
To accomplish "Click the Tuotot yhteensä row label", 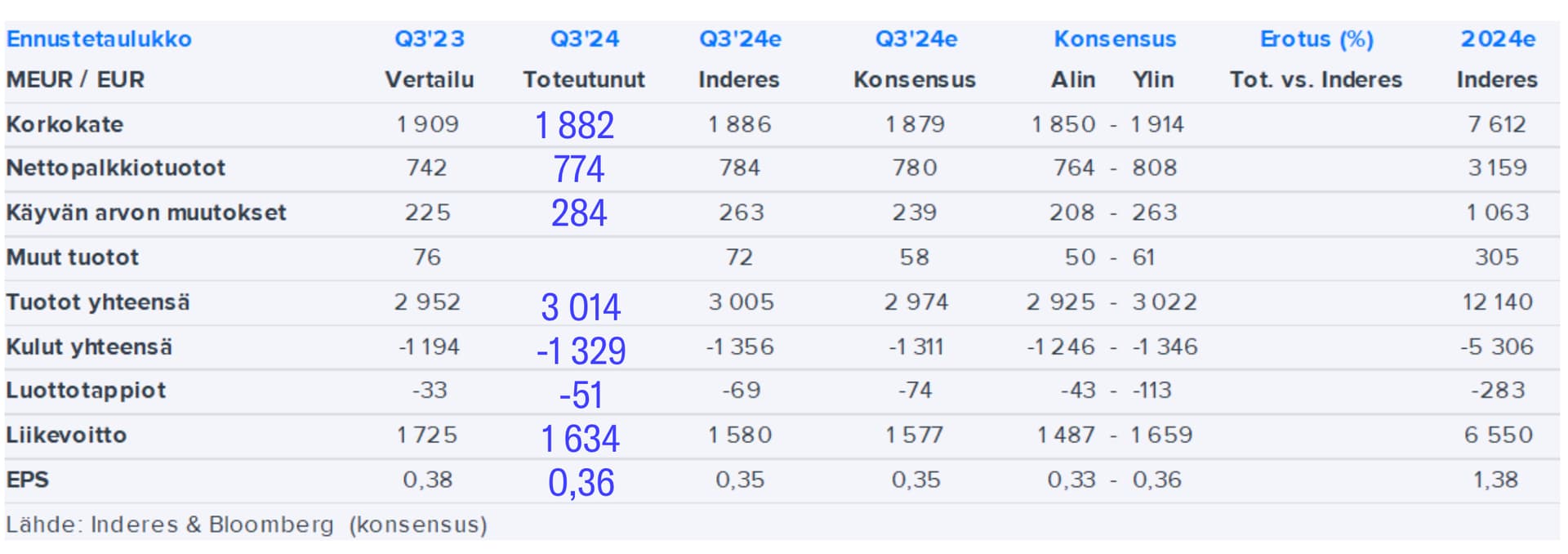I will [x=98, y=302].
